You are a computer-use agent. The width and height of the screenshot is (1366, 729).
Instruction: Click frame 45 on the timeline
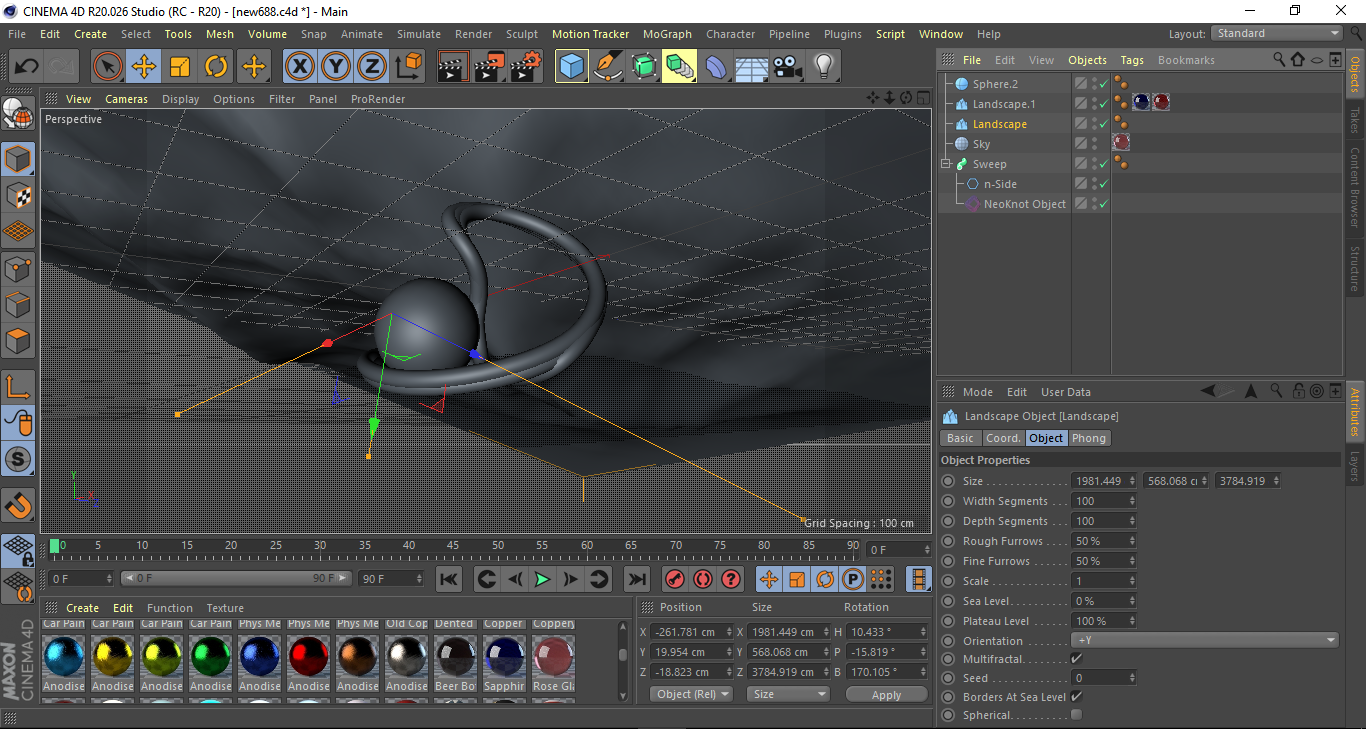tap(453, 546)
